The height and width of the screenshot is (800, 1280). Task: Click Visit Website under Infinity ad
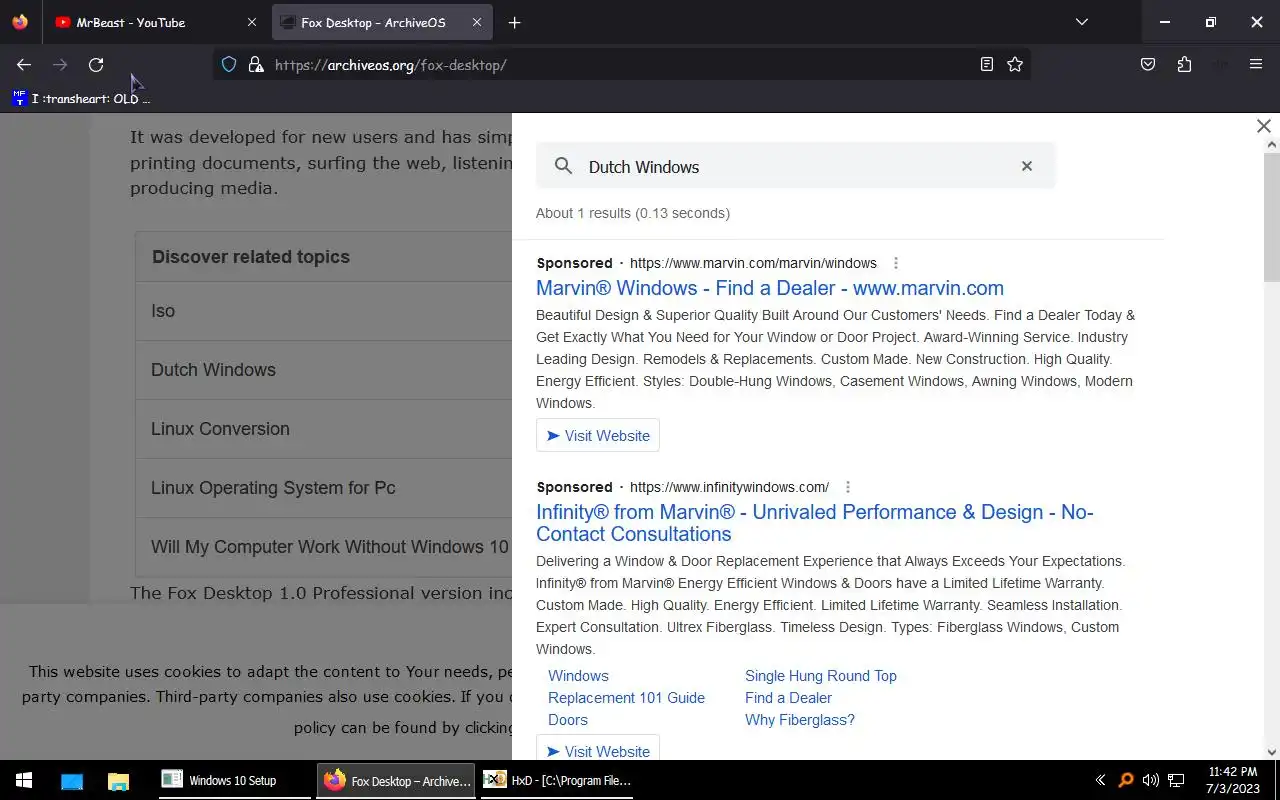point(598,749)
